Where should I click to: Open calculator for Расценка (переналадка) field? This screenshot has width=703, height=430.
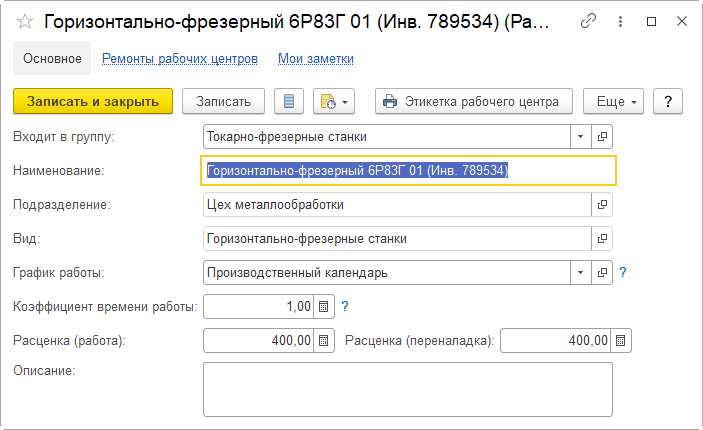[621, 341]
